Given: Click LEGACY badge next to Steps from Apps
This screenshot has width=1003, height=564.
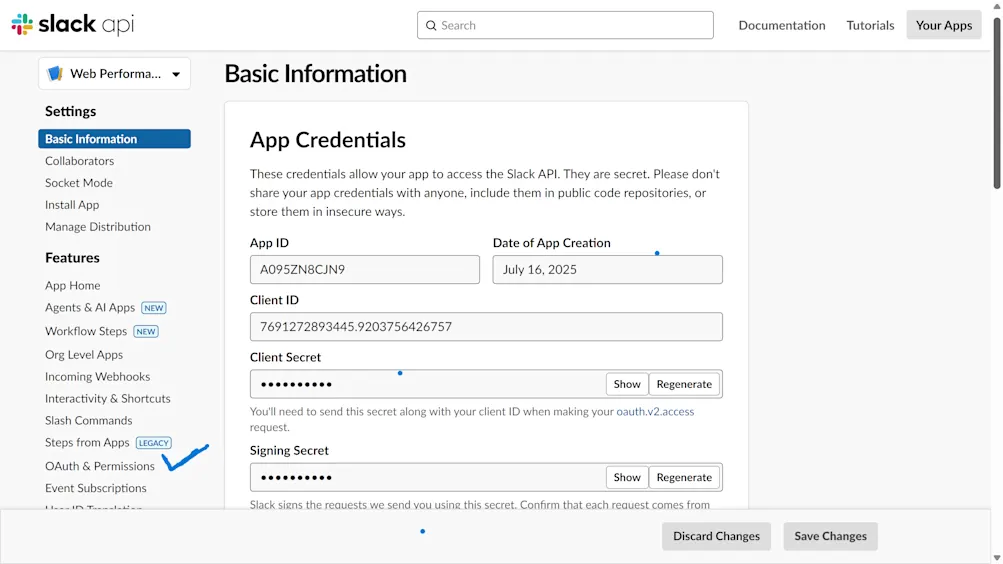Looking at the screenshot, I should tap(154, 443).
